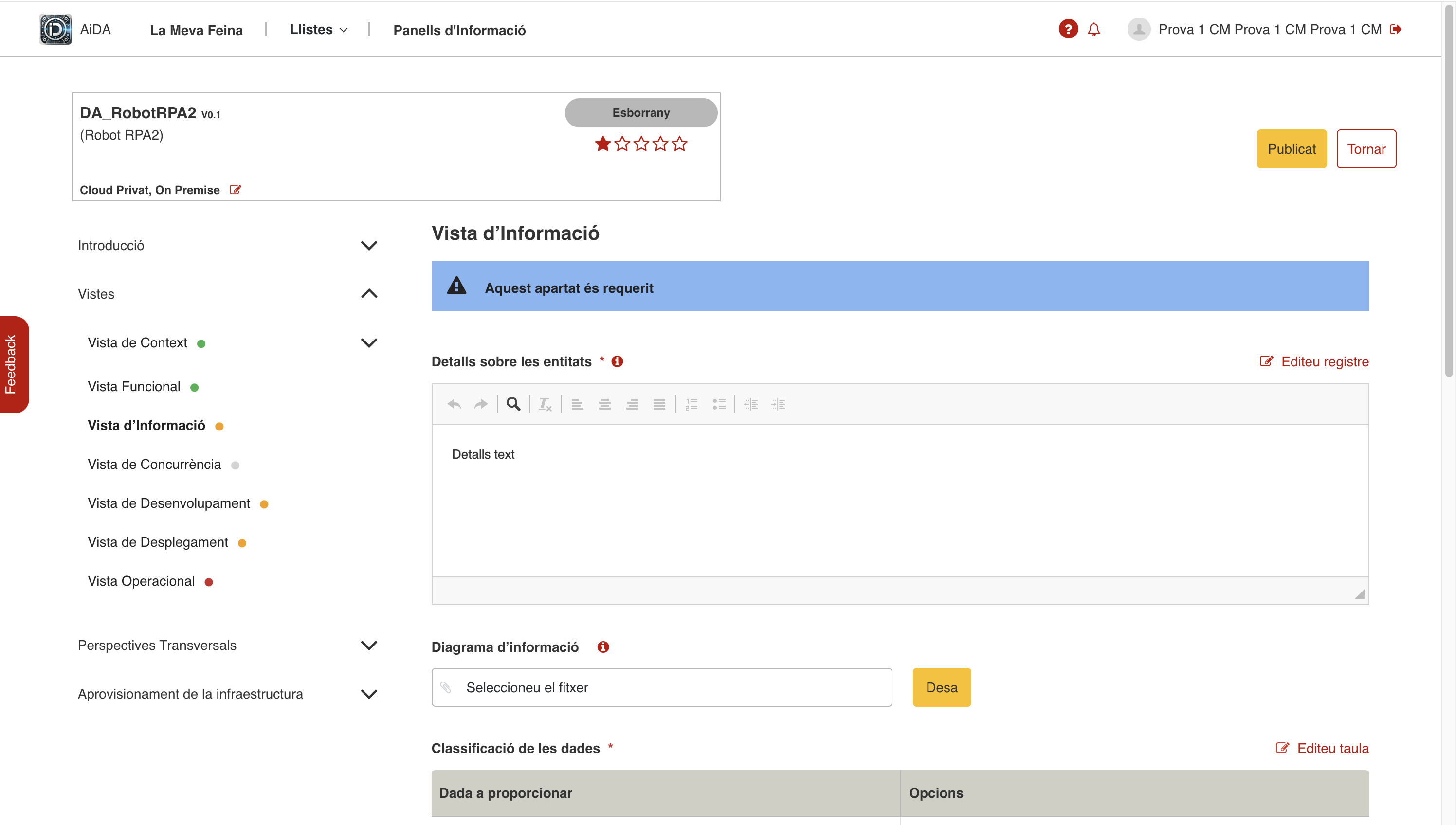Click the redo arrow in editor toolbar
The height and width of the screenshot is (825, 1456).
point(481,404)
